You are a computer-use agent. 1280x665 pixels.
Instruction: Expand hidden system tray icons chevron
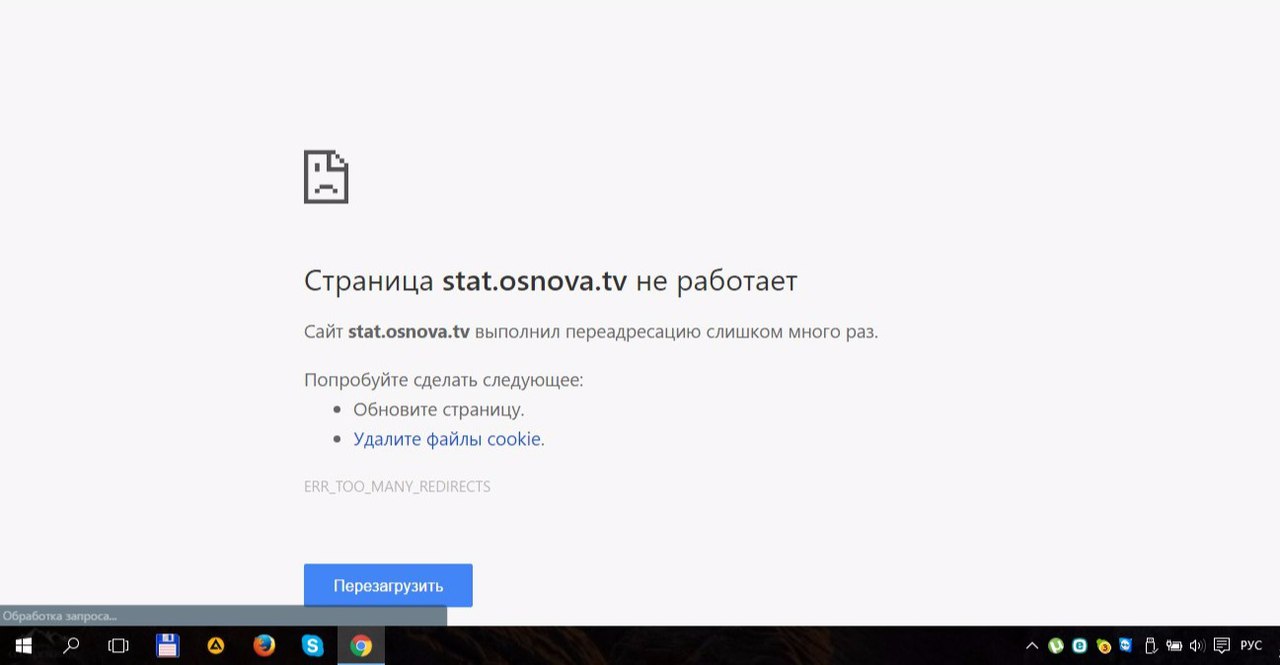(1032, 646)
